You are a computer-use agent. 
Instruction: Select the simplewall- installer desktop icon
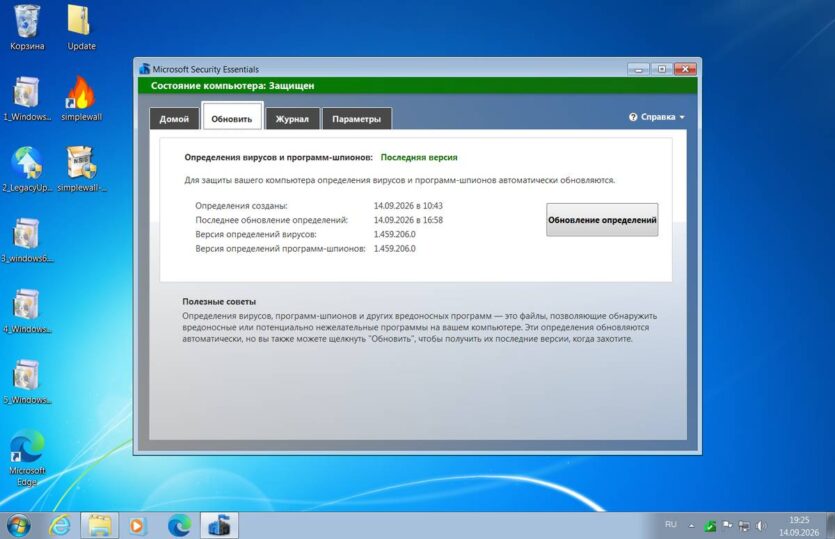click(x=81, y=169)
